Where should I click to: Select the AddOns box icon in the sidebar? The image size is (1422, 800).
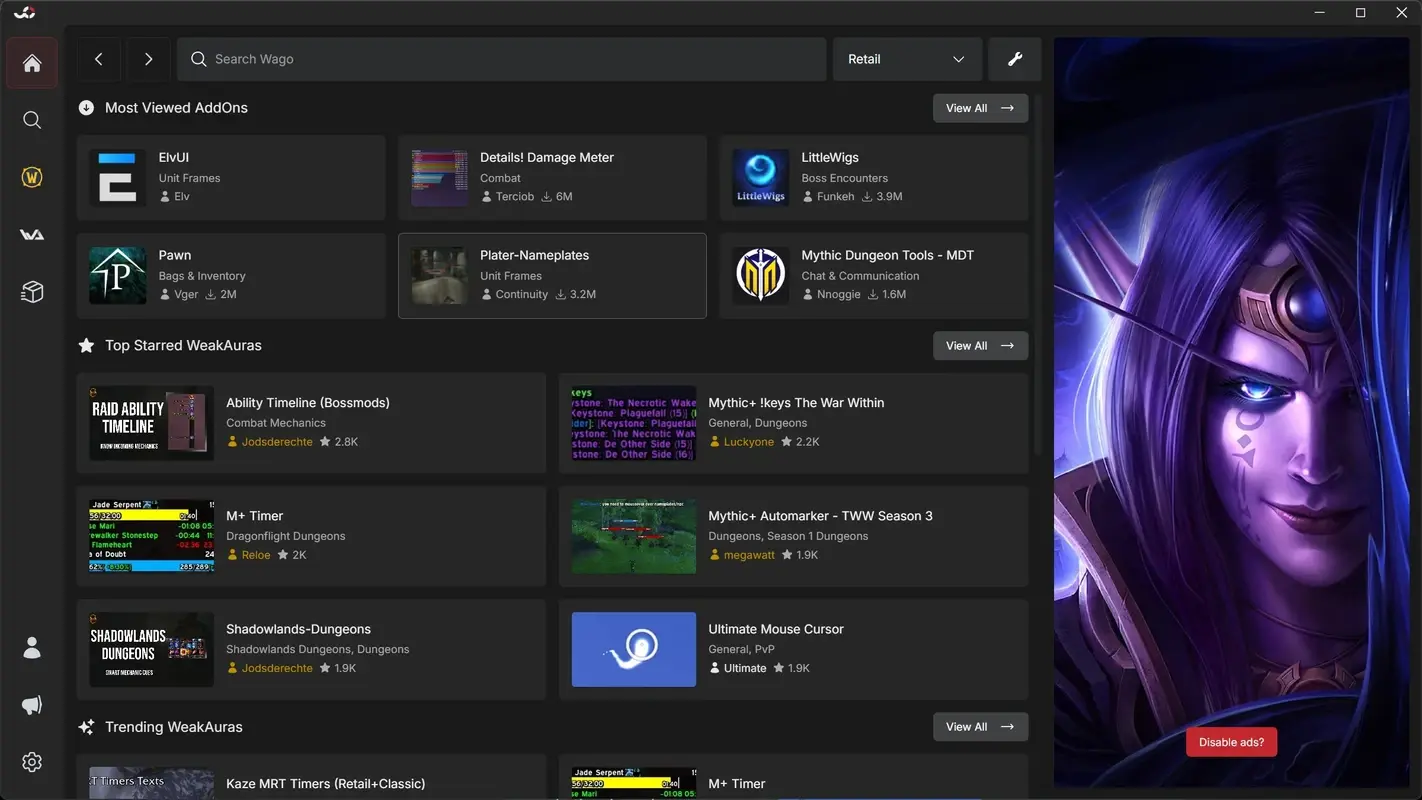point(31,291)
